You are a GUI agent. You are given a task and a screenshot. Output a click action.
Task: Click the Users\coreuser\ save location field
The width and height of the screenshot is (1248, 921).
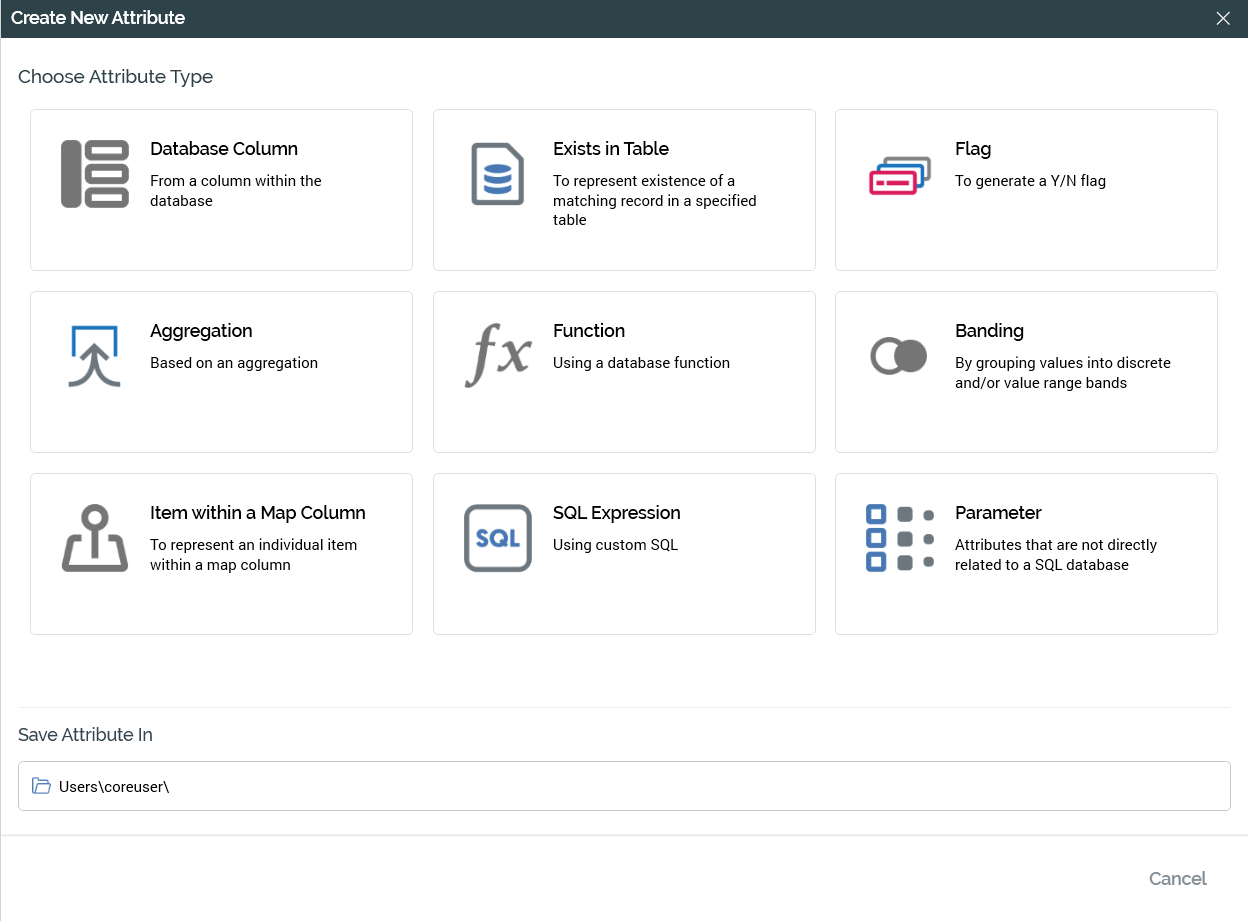pos(624,786)
